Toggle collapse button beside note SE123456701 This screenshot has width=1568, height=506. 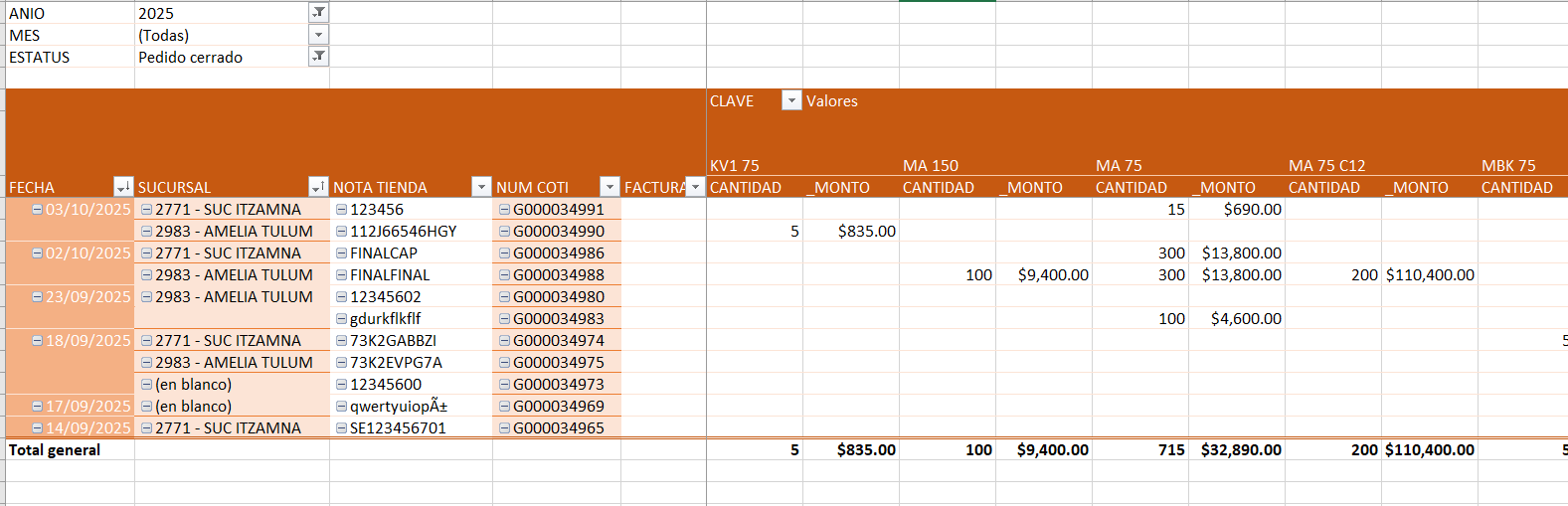tap(341, 428)
